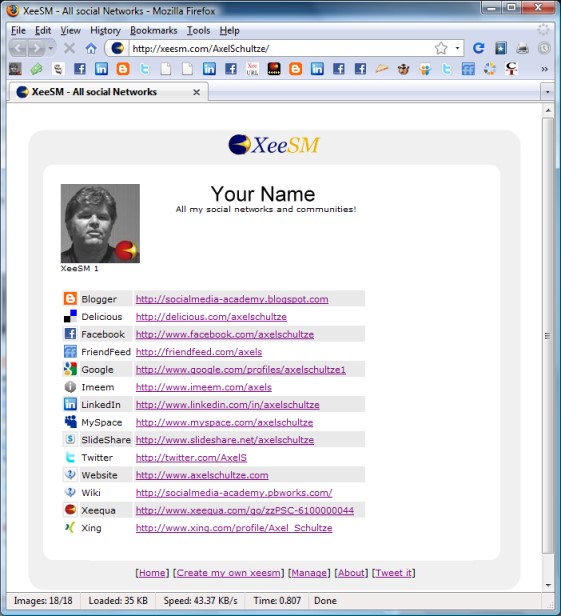Open the google.com/profiles/axelschultze1 link
This screenshot has width=561, height=616.
coord(241,369)
